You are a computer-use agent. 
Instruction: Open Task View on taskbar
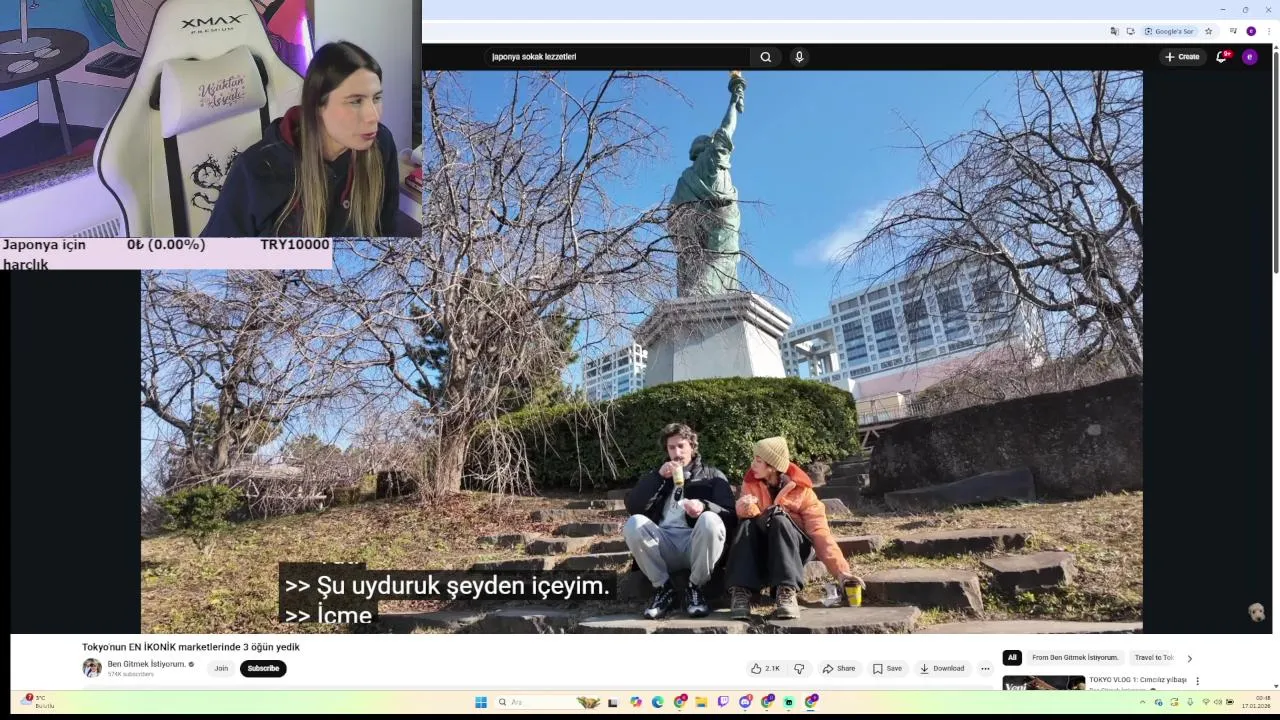pyautogui.click(x=613, y=702)
